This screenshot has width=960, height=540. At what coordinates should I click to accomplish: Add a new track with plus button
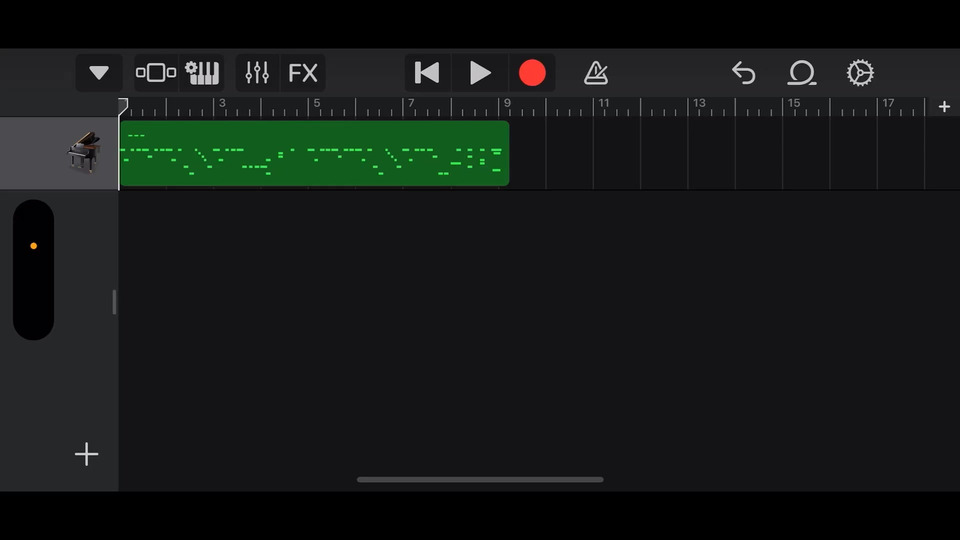(86, 454)
